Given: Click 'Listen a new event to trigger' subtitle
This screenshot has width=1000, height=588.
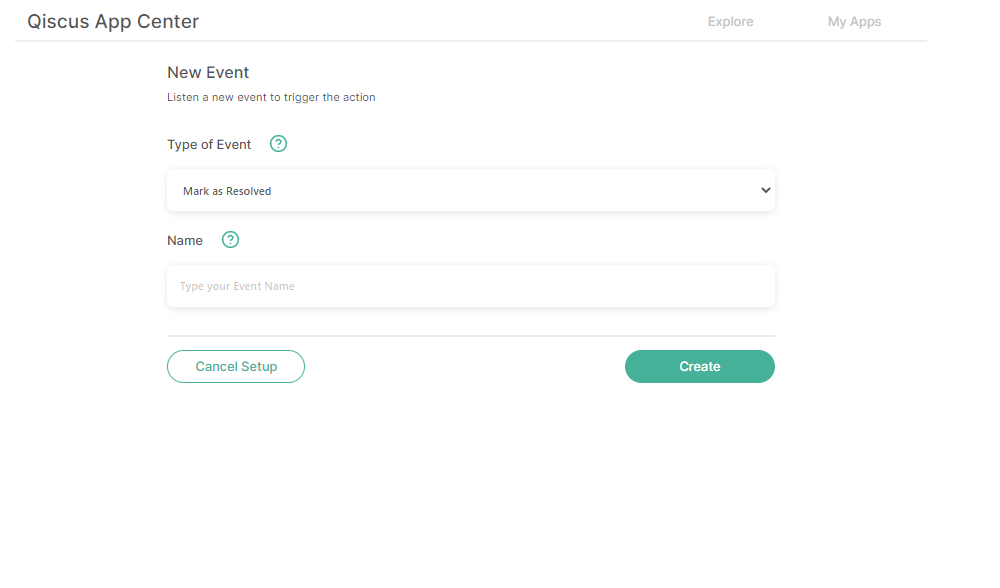Looking at the screenshot, I should coord(271,97).
